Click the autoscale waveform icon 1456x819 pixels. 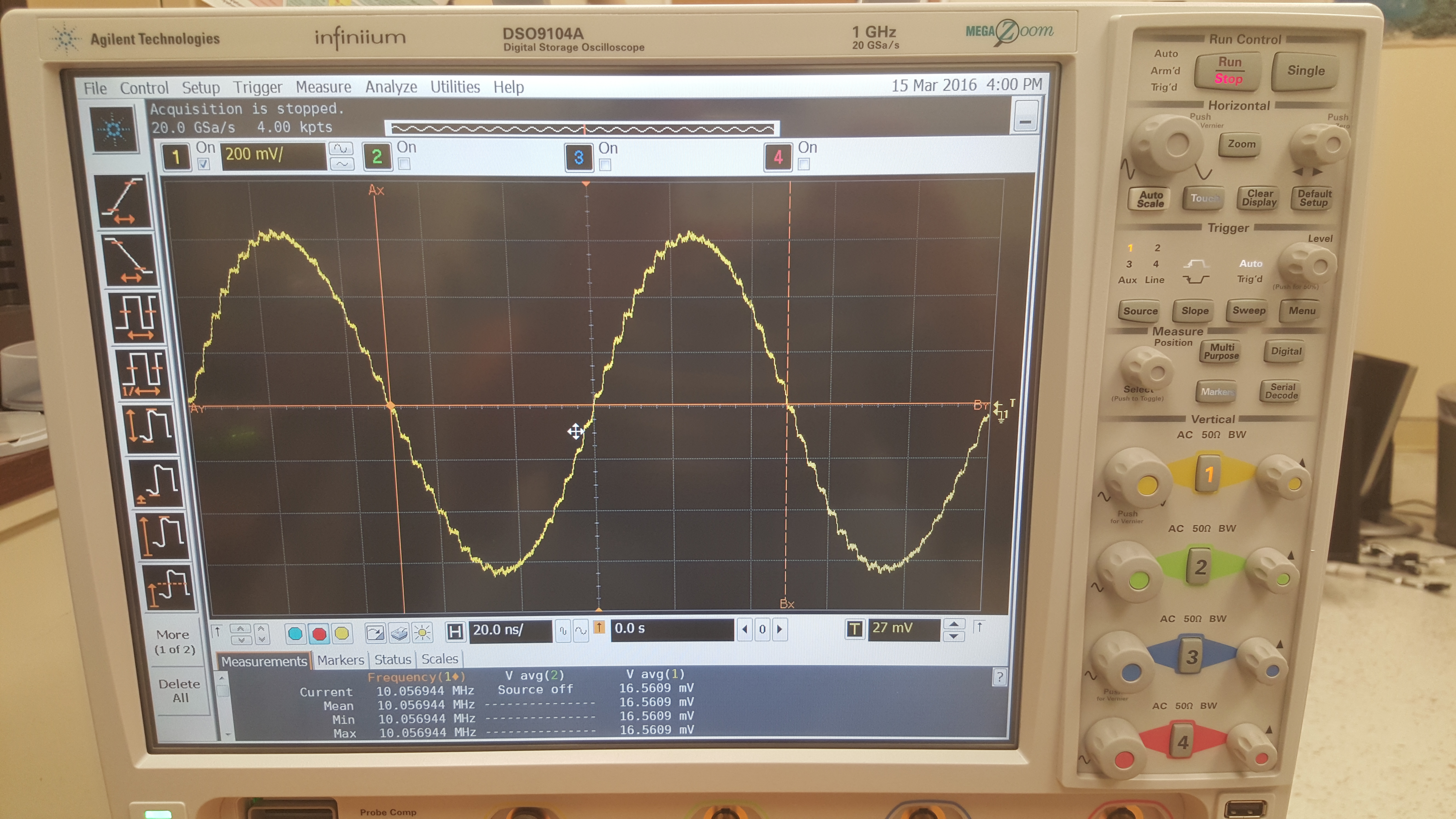[x=375, y=633]
